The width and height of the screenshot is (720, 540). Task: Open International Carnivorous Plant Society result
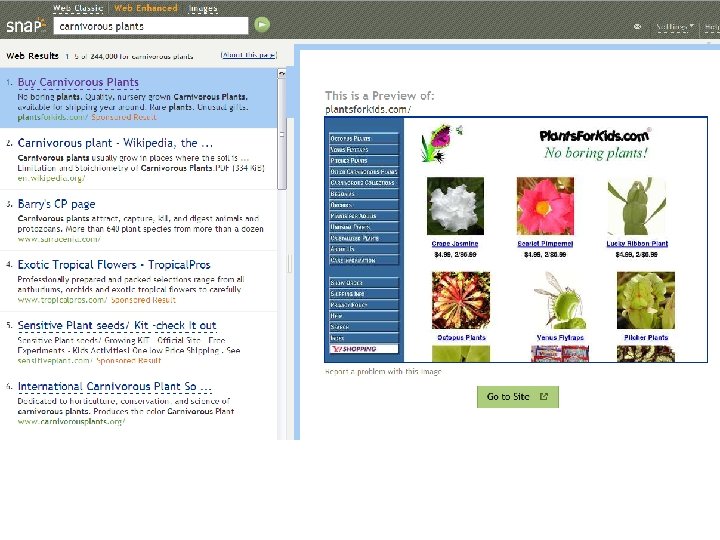pos(114,387)
